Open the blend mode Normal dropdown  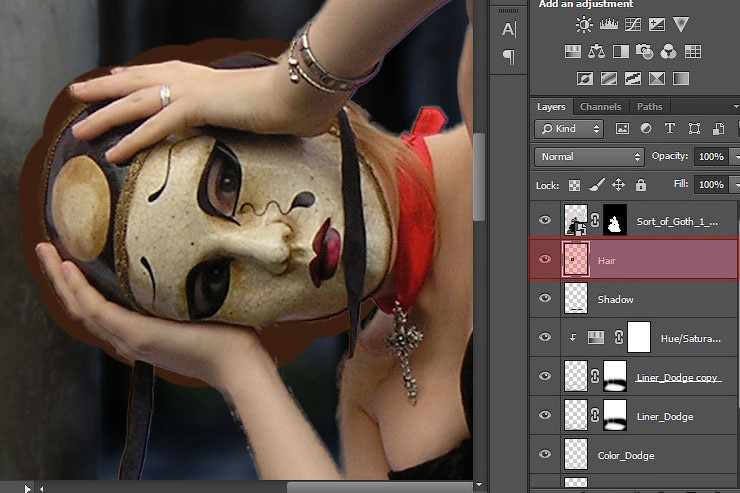click(x=590, y=157)
